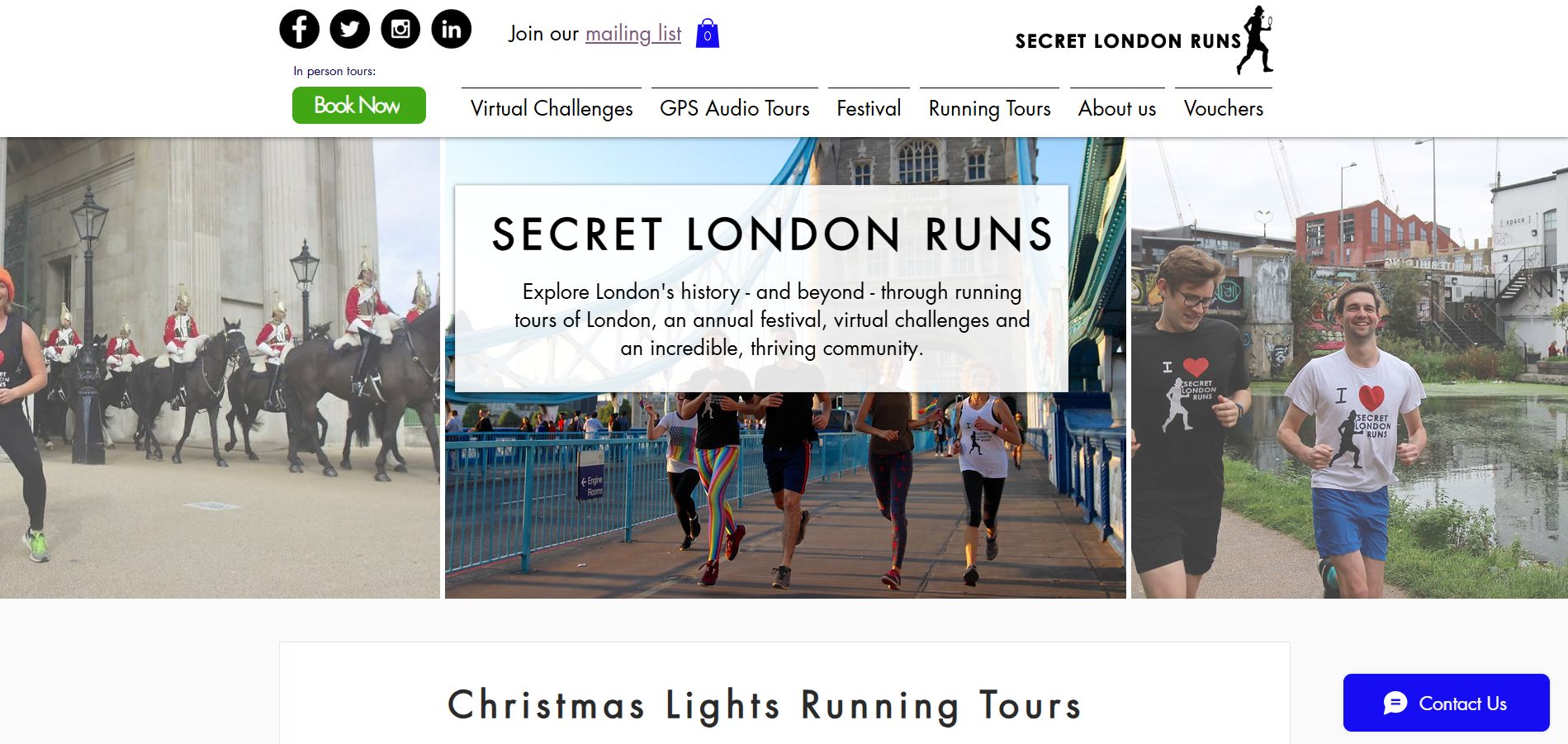Open the Twitter social icon
The image size is (1568, 744).
tap(349, 28)
